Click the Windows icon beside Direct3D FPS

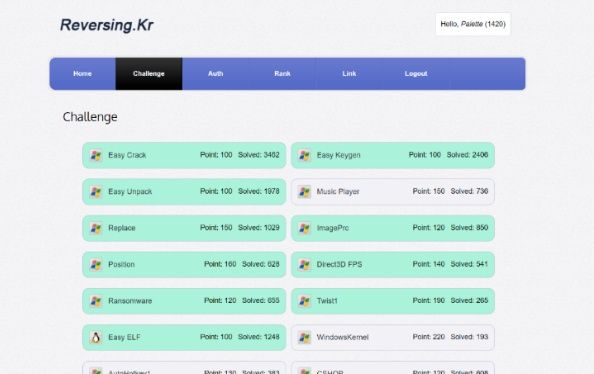[x=304, y=264]
